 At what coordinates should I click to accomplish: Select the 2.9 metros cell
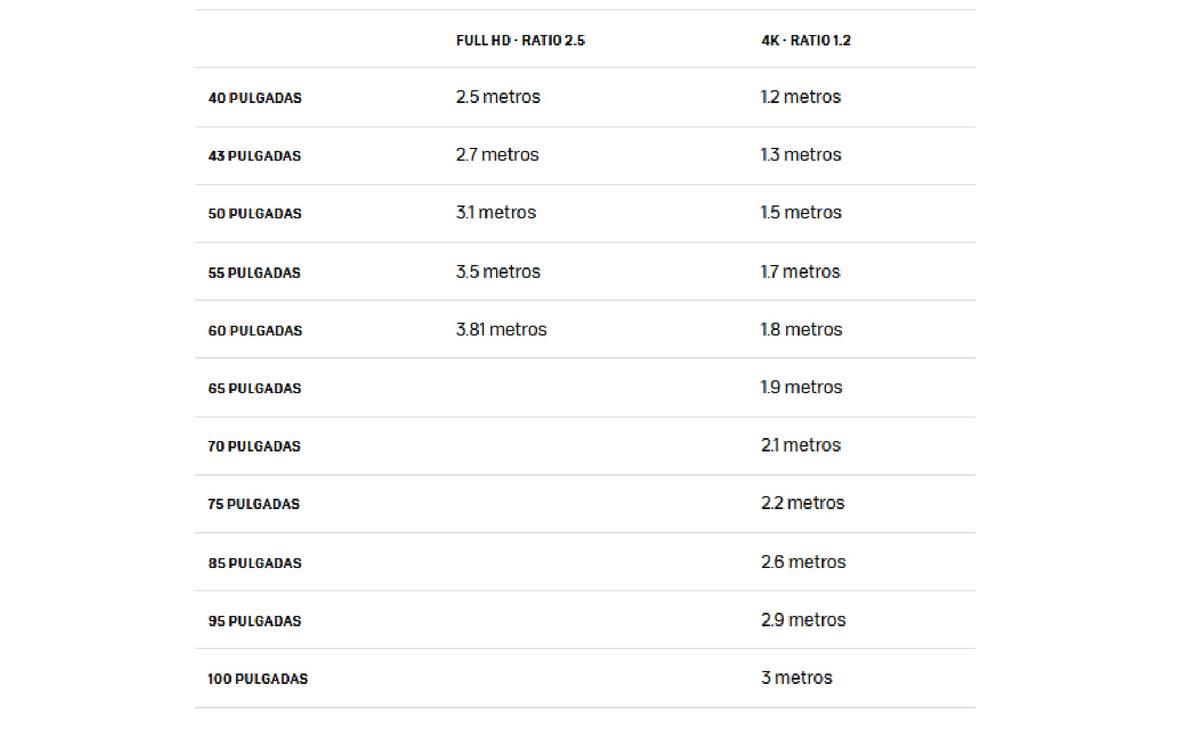tap(803, 620)
